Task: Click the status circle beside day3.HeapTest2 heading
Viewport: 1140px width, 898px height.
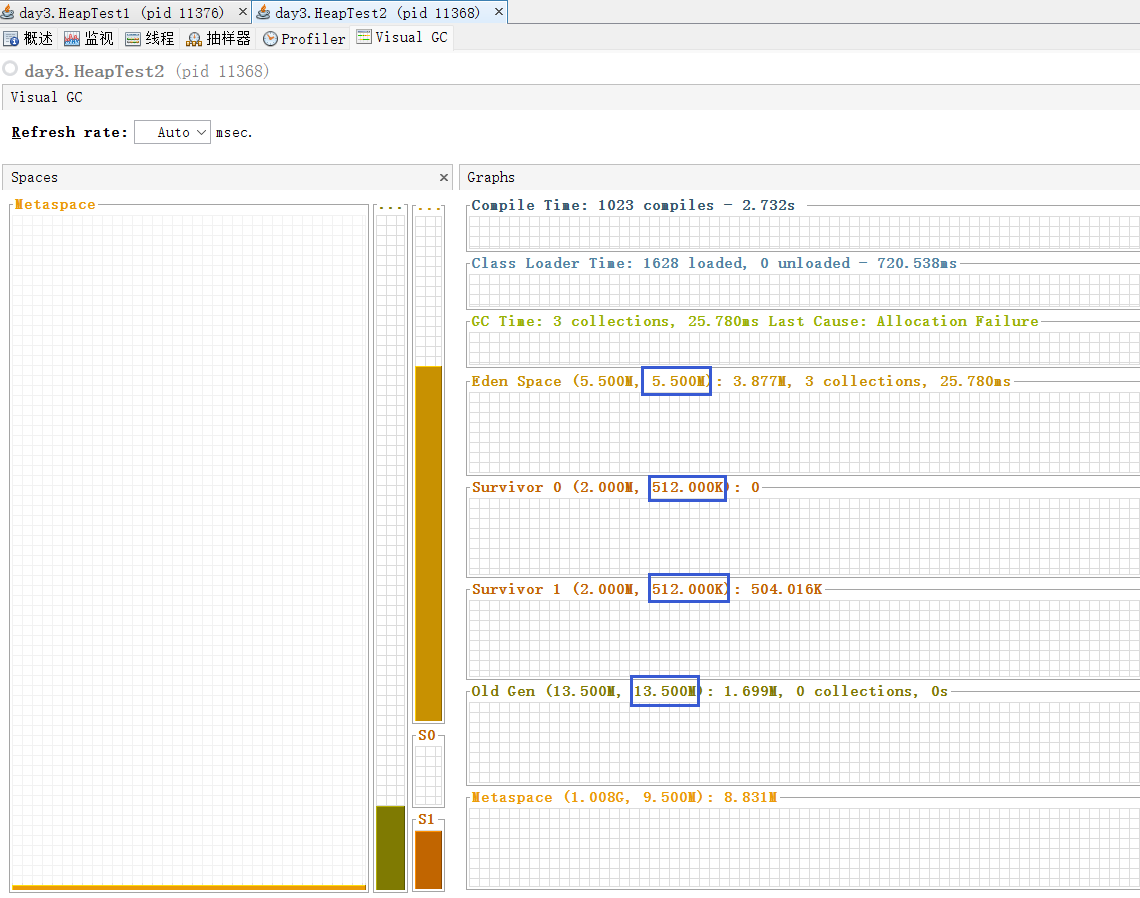Action: tap(10, 69)
